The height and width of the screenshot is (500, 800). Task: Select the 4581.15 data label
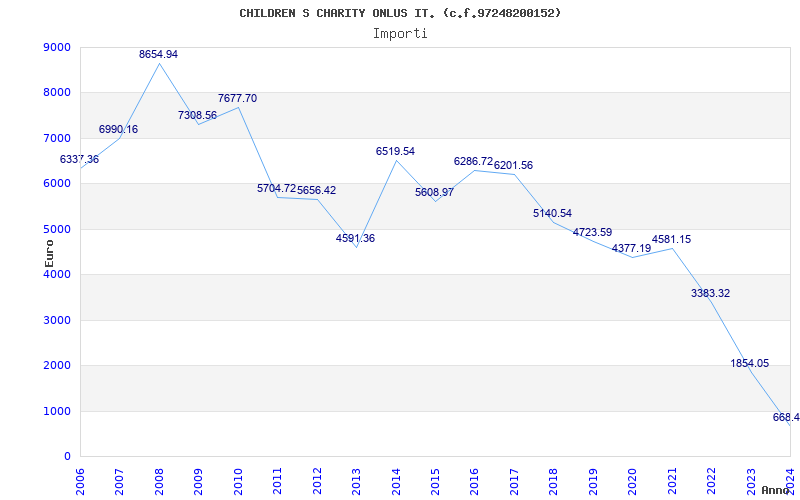click(x=671, y=239)
